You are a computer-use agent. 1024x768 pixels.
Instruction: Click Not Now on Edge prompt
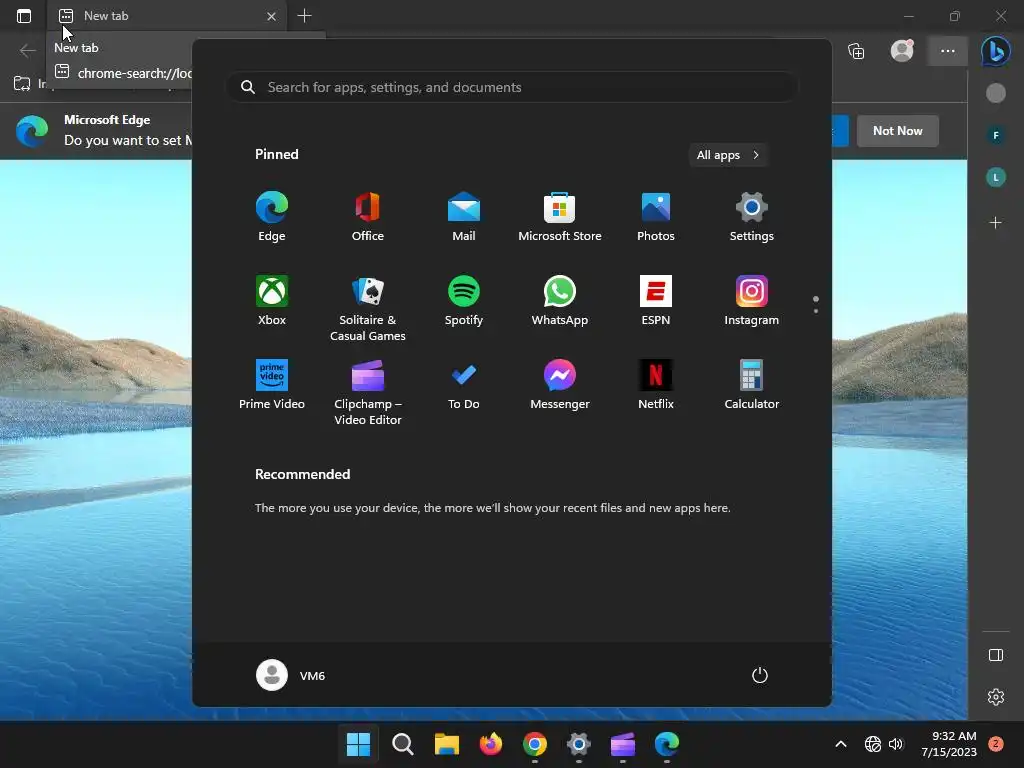tap(897, 131)
